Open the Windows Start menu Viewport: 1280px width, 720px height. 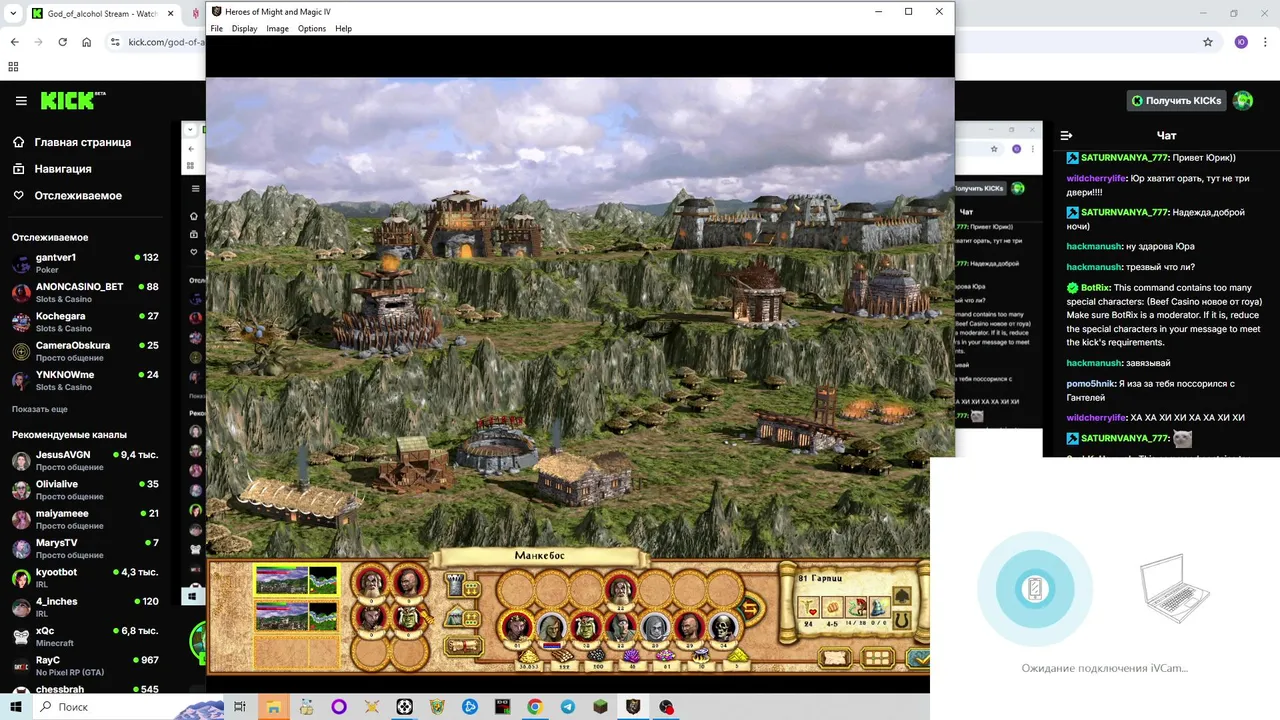point(16,707)
